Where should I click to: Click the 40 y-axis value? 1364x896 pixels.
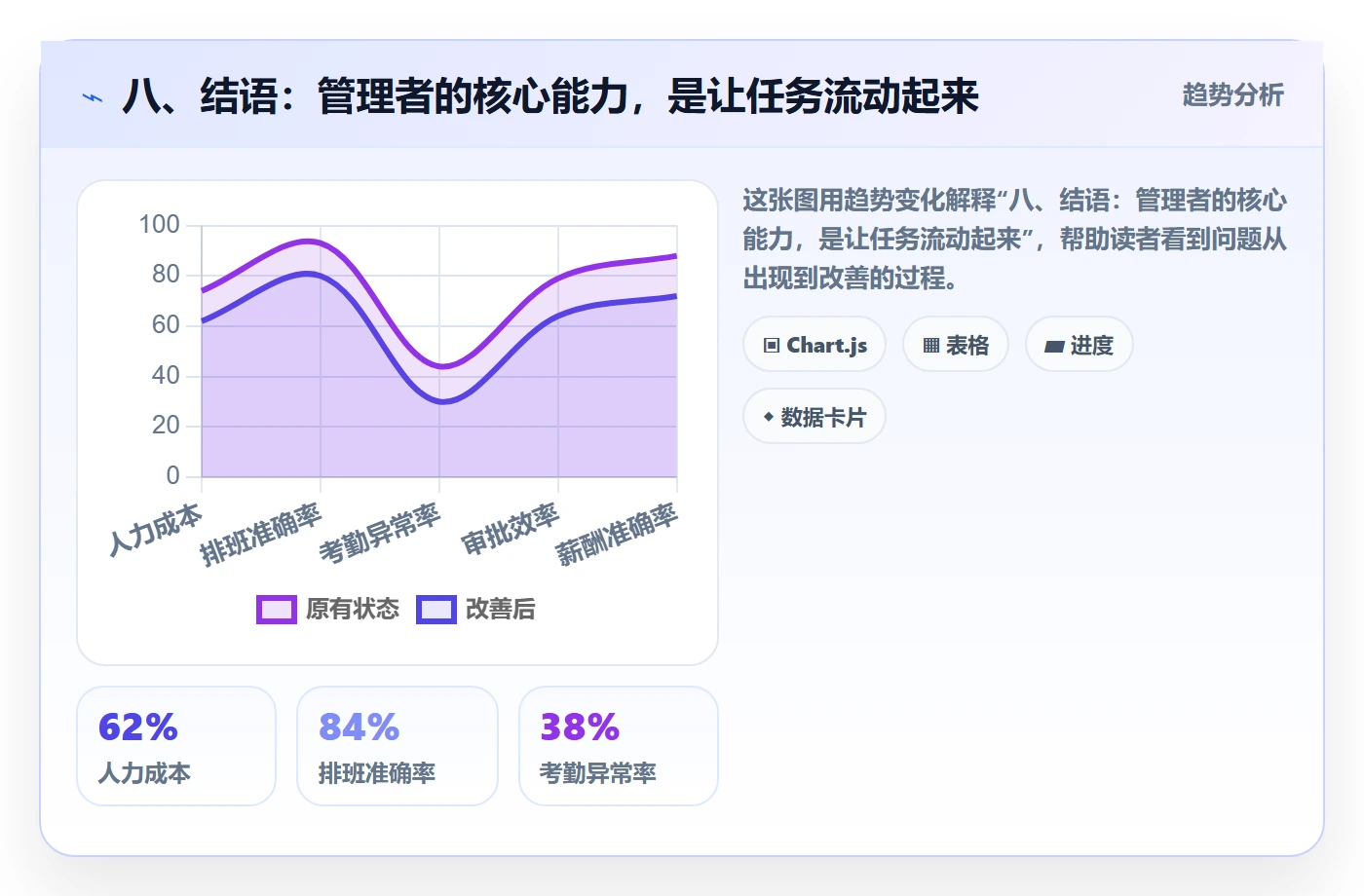166,376
